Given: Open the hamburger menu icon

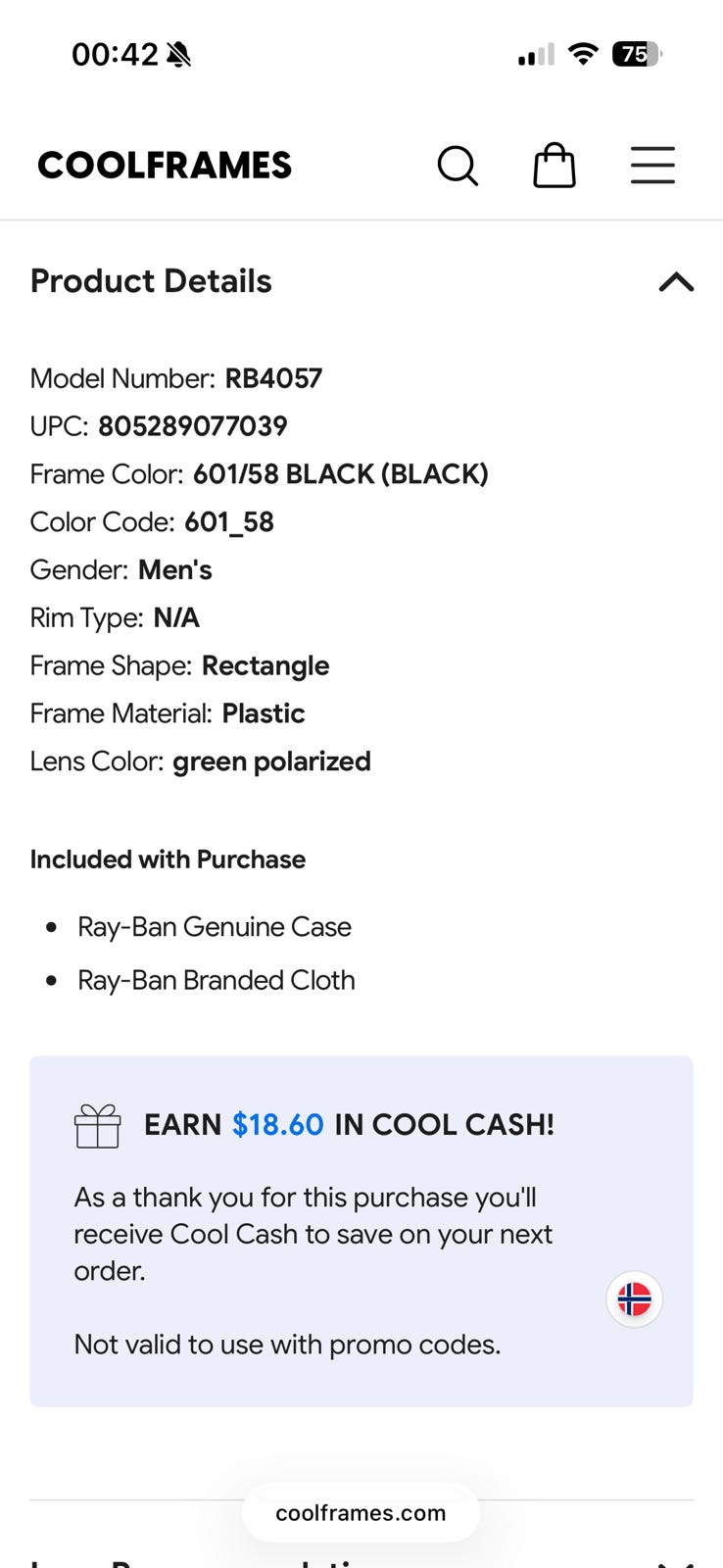Looking at the screenshot, I should [652, 165].
